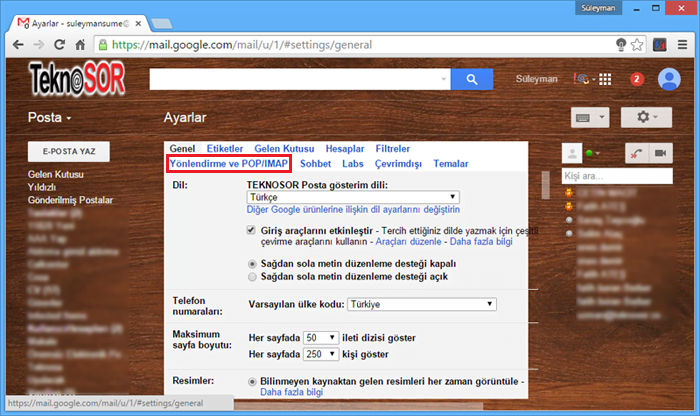Open Yıldızlı in the sidebar

click(x=42, y=187)
